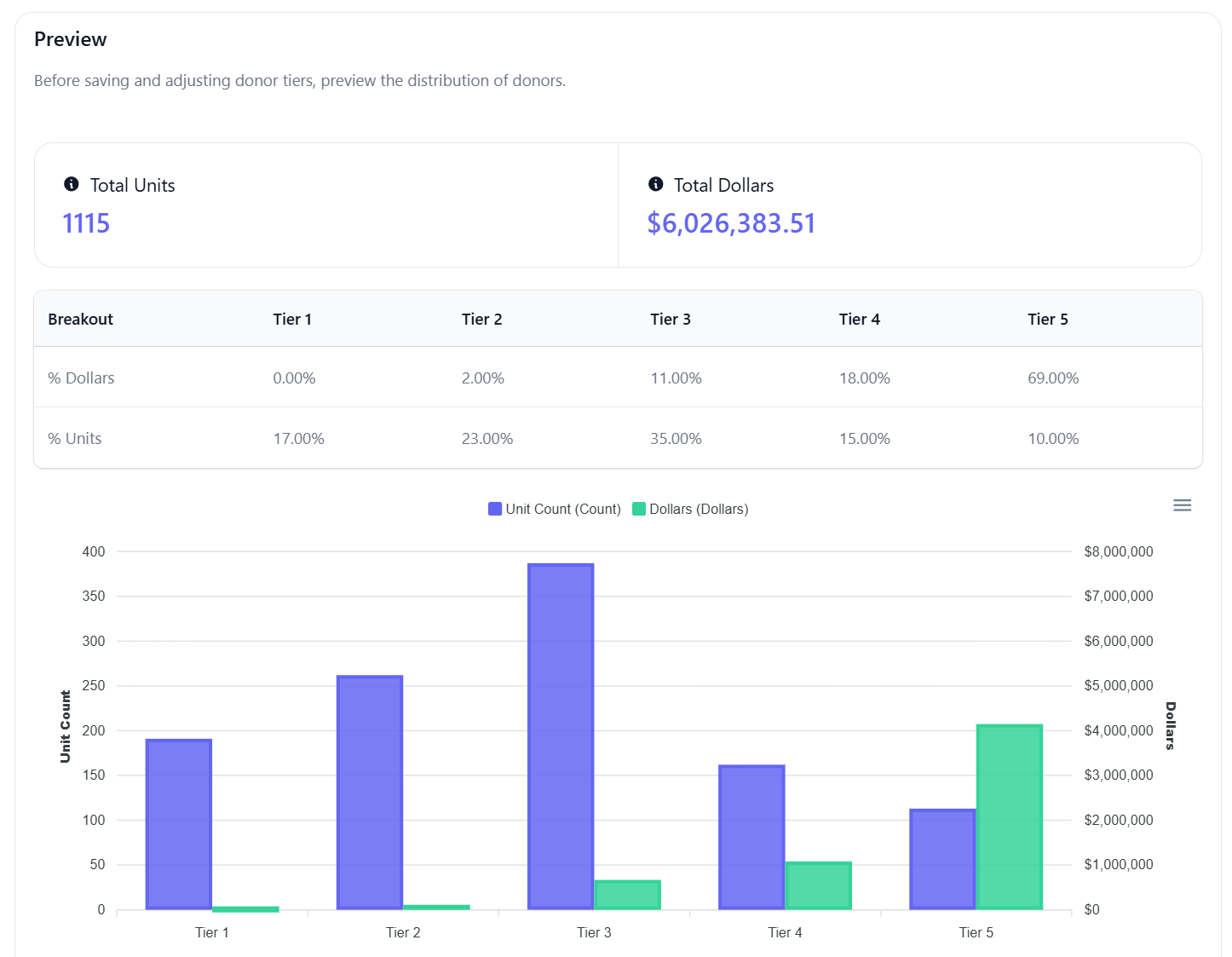The image size is (1232, 957).
Task: Click the Preview heading
Action: pos(71,39)
